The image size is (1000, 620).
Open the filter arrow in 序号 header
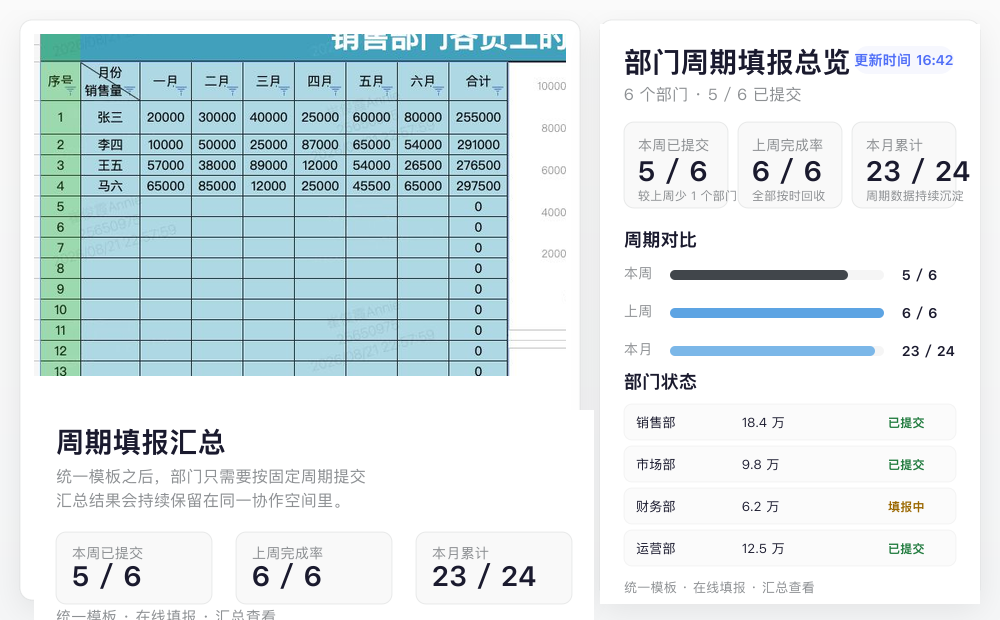tap(70, 91)
